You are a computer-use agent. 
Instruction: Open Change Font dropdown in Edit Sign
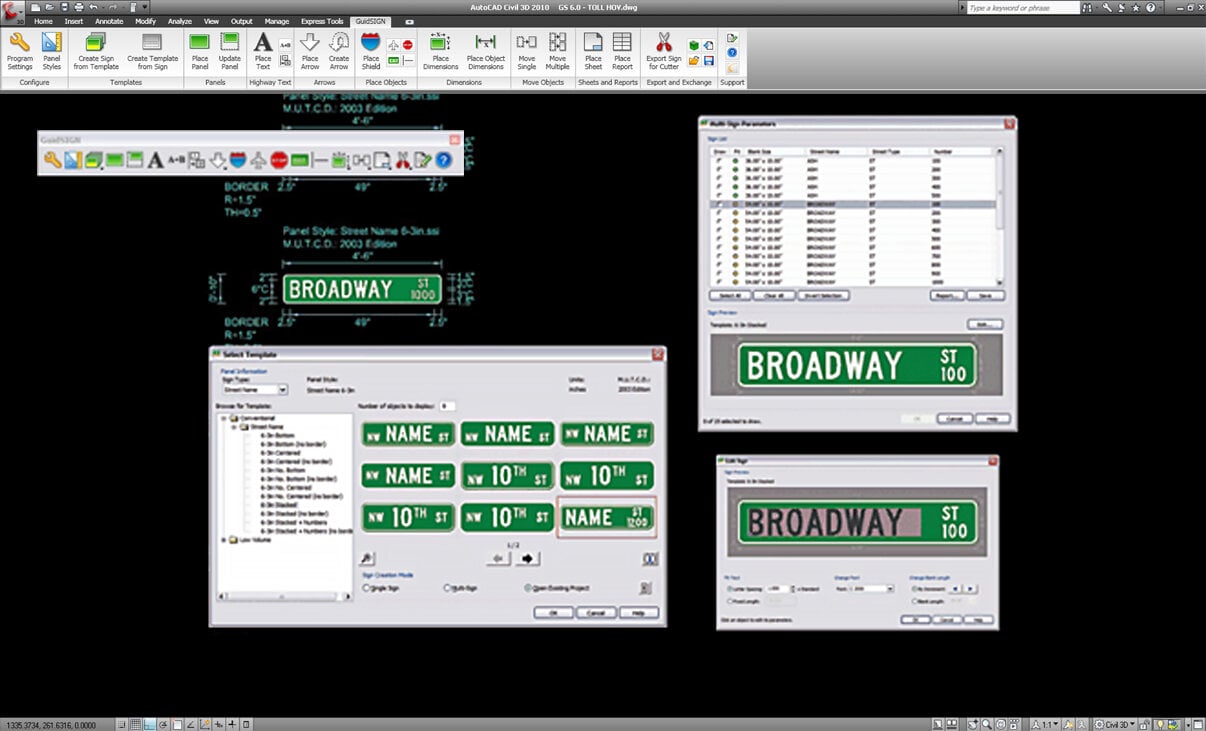888,589
